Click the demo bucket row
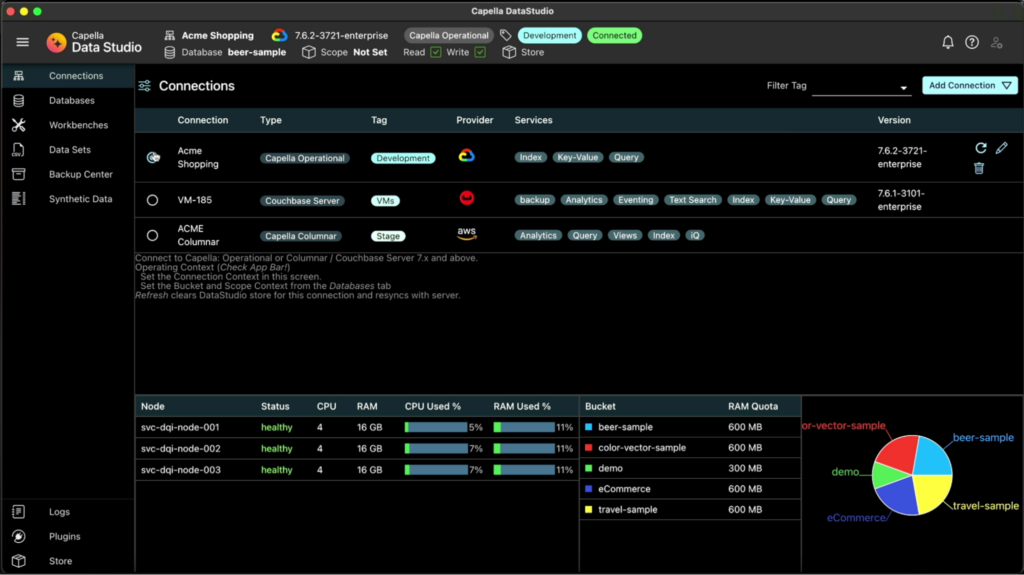1024x575 pixels. [x=690, y=468]
